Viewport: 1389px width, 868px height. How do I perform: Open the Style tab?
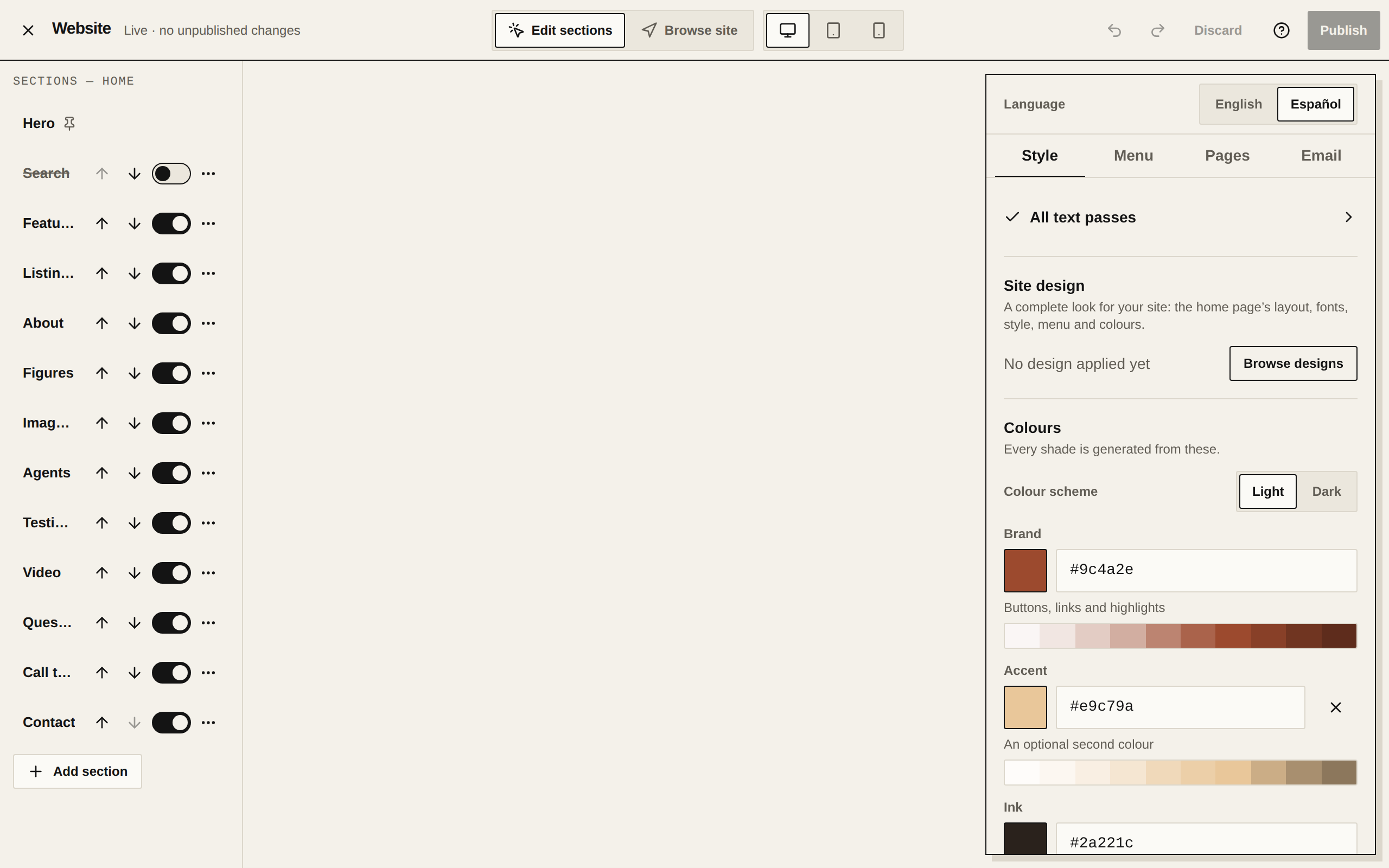pyautogui.click(x=1040, y=156)
